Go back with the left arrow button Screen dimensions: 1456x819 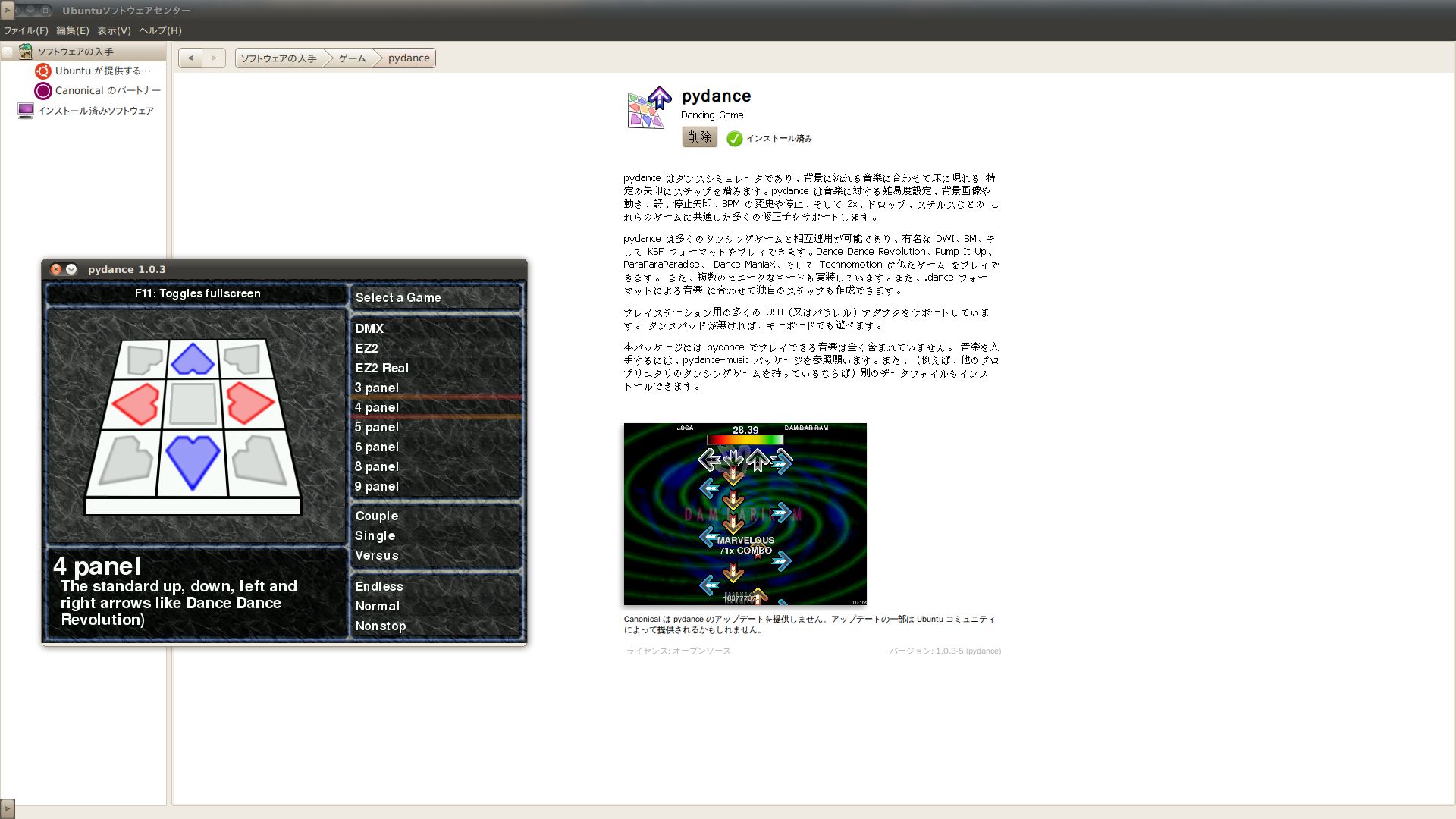(x=190, y=58)
